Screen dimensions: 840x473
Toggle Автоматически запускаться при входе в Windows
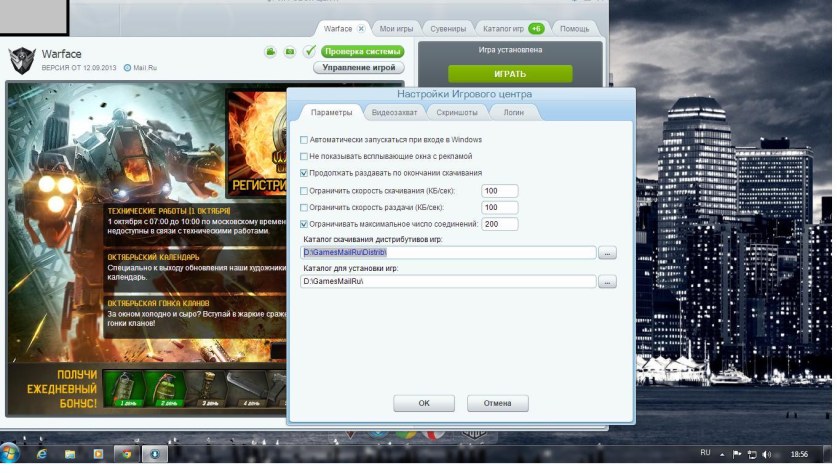click(304, 140)
